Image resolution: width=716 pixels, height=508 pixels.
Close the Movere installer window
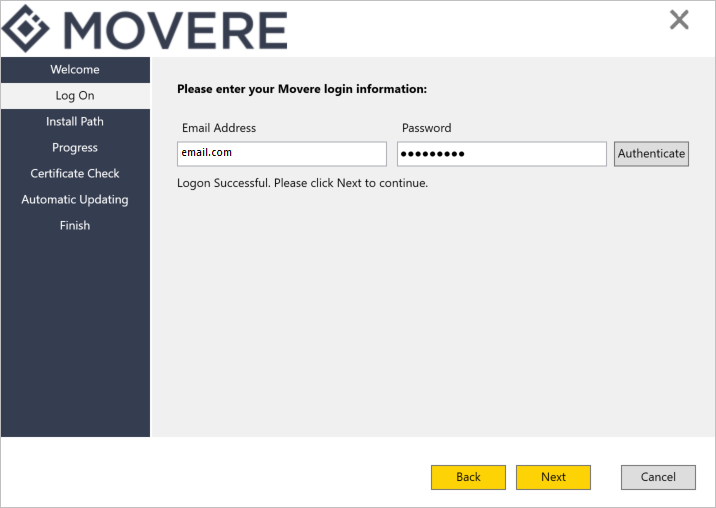[x=679, y=20]
